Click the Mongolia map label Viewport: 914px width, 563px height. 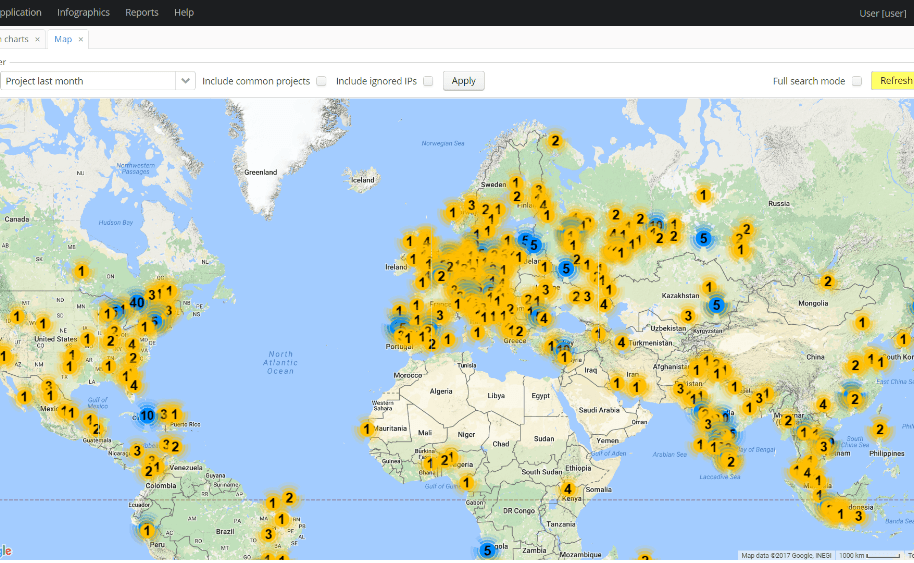(813, 303)
